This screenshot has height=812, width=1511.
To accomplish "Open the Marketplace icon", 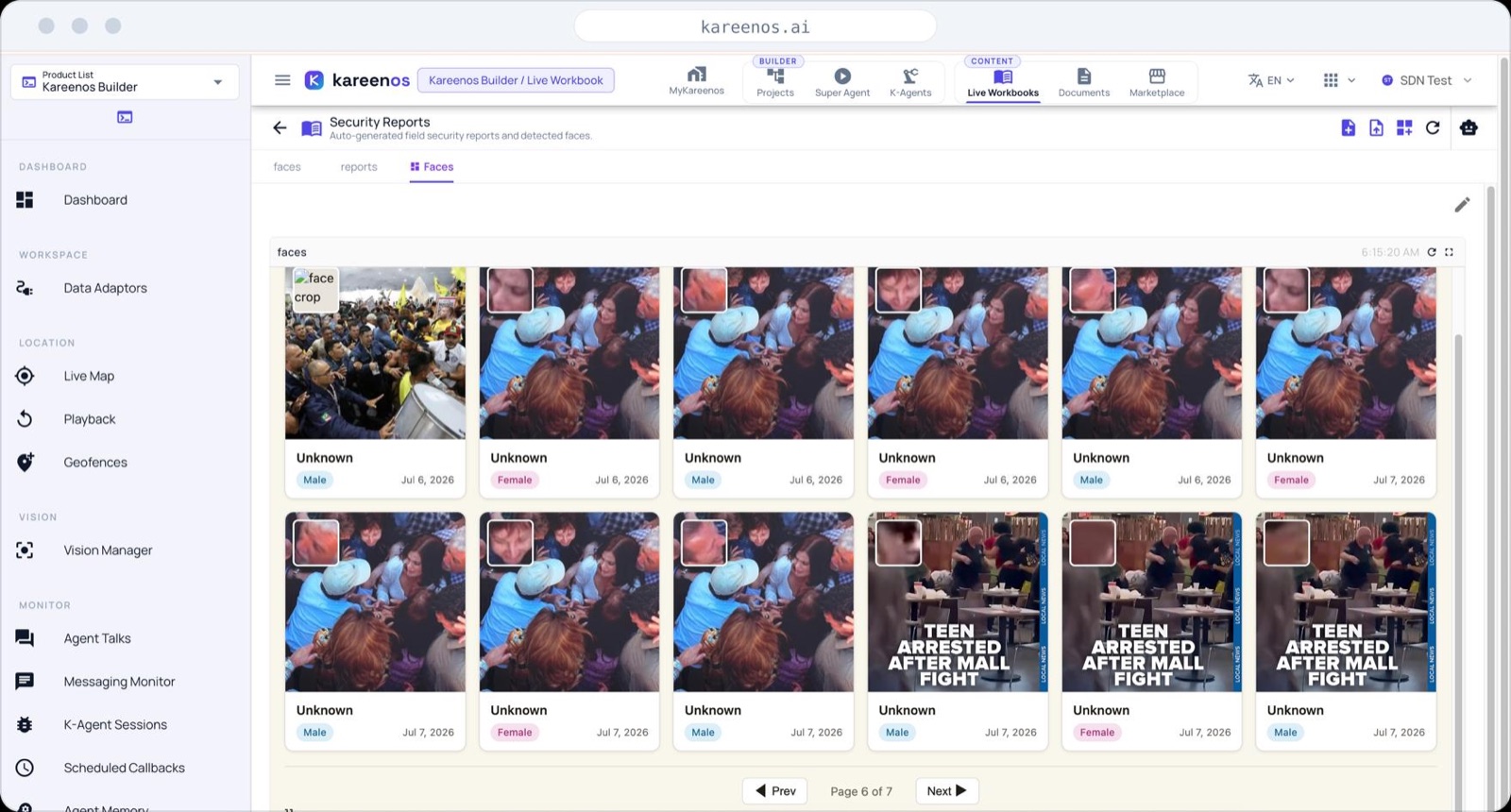I will pyautogui.click(x=1157, y=81).
